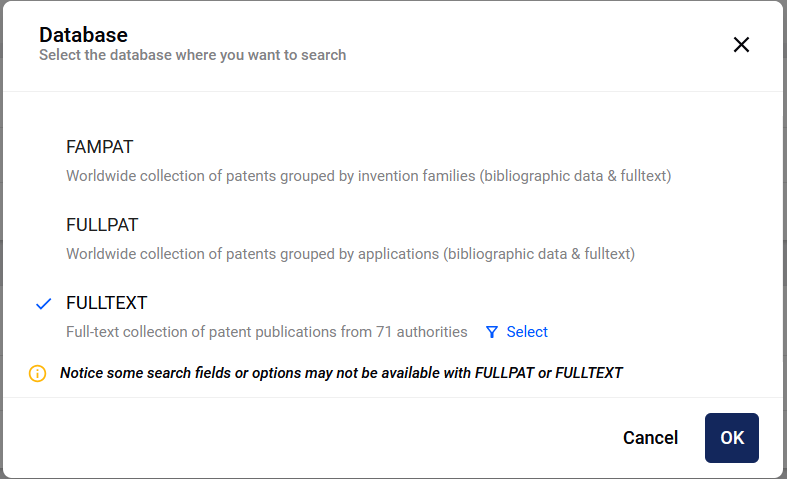This screenshot has width=787, height=479.
Task: Click the FULLTEXT 71 authorities description
Action: (267, 332)
